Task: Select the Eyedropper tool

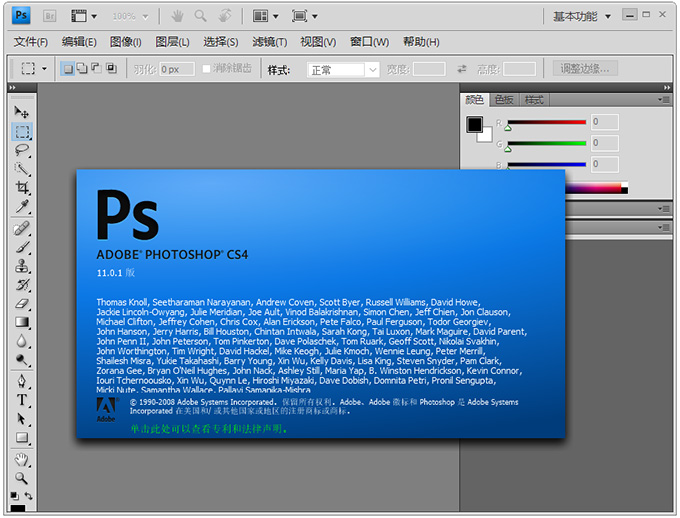Action: (x=22, y=207)
